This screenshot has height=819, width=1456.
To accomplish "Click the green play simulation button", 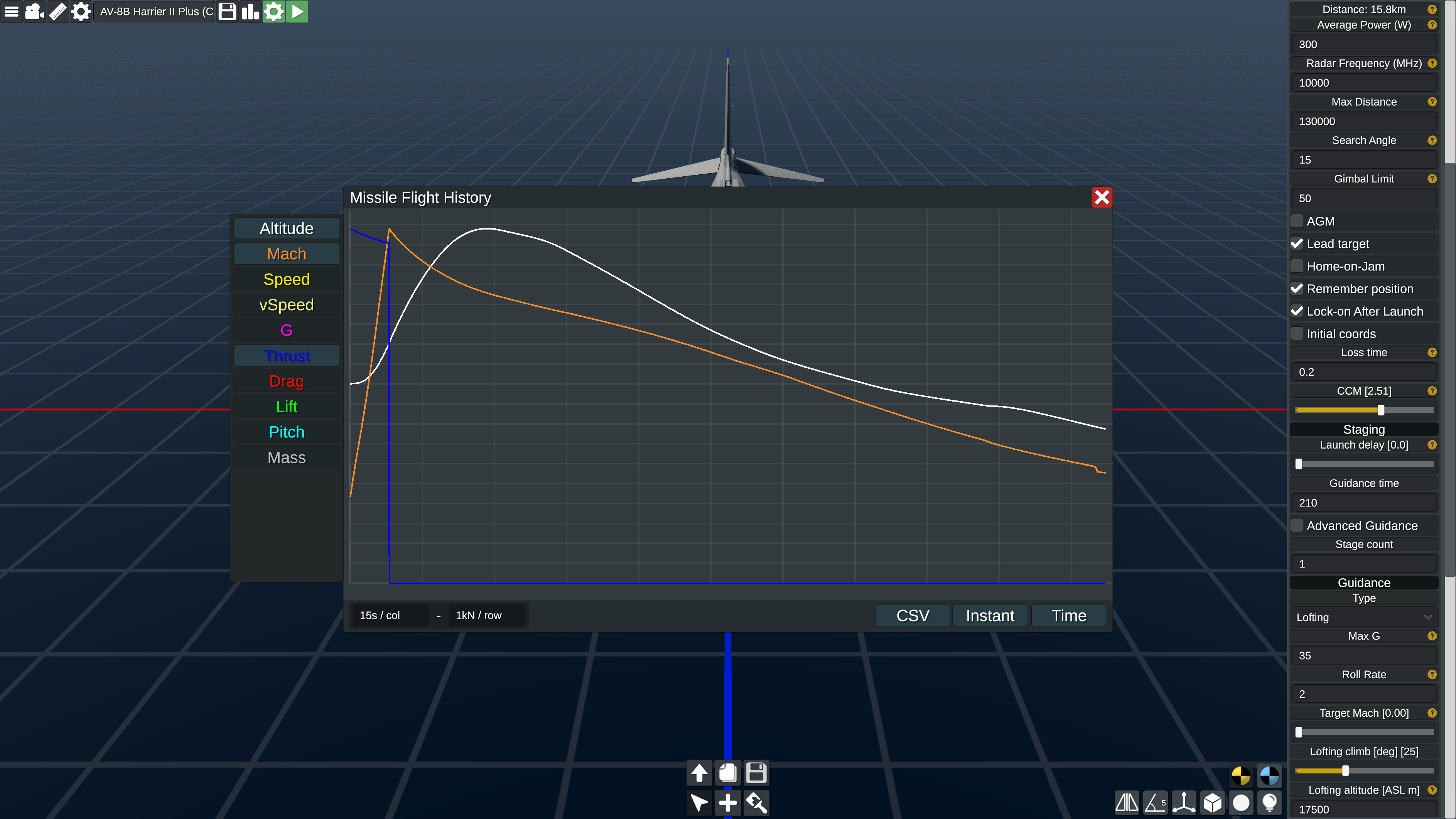I will point(297,11).
